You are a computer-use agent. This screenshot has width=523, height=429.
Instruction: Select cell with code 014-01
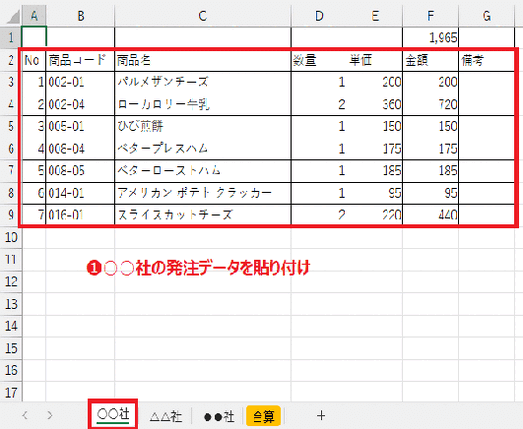(80, 193)
